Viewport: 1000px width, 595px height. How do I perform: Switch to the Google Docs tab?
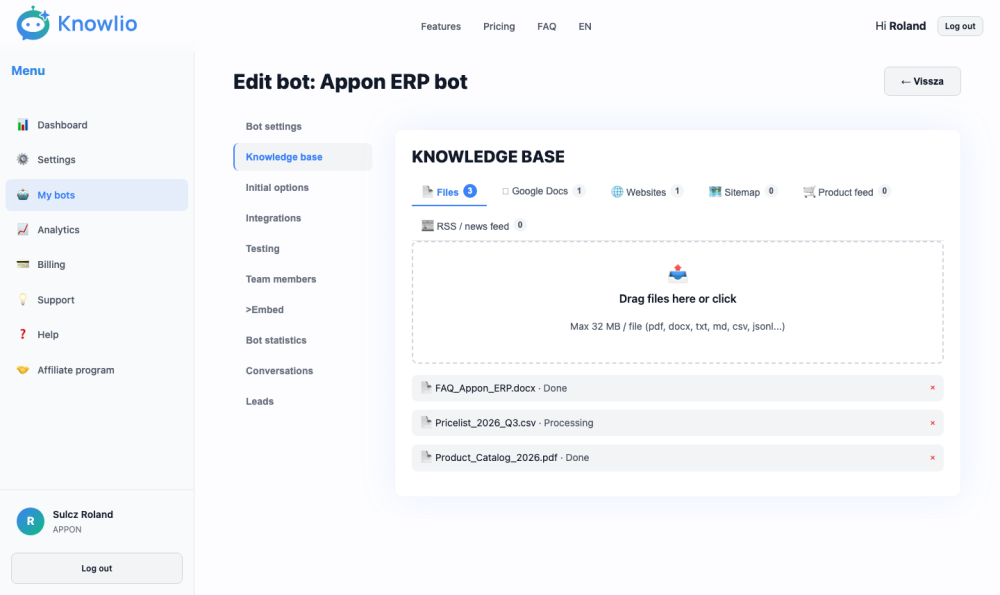click(543, 191)
